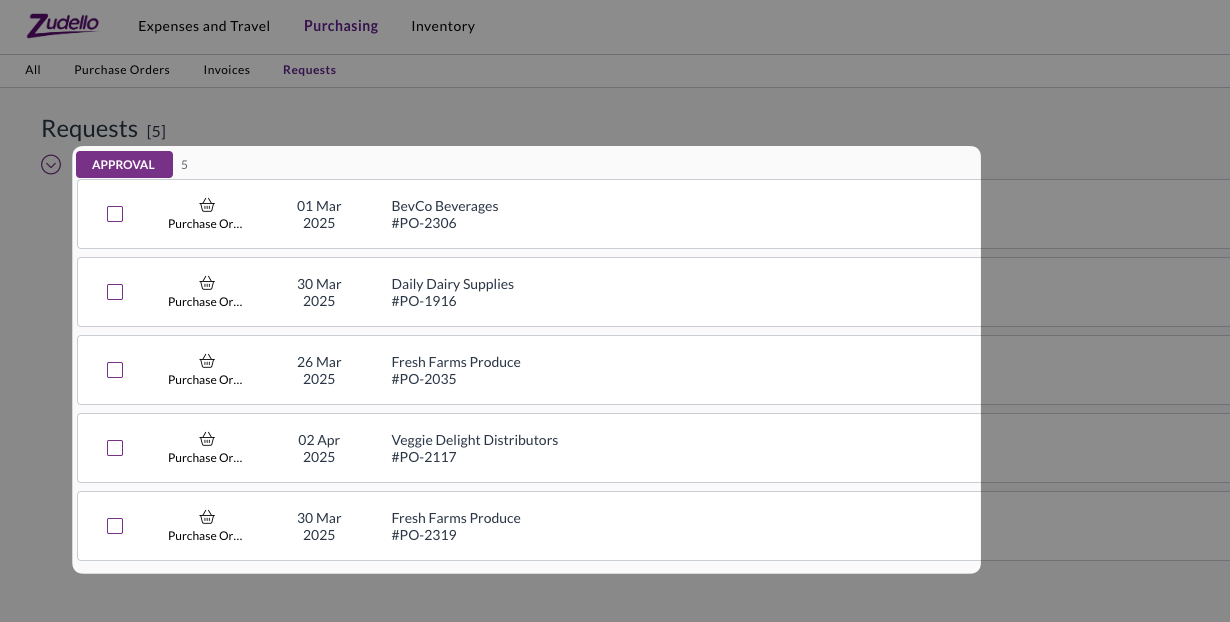Select checkbox for Fresh Farms Produce #PO-2035
Image resolution: width=1230 pixels, height=622 pixels.
click(x=115, y=370)
